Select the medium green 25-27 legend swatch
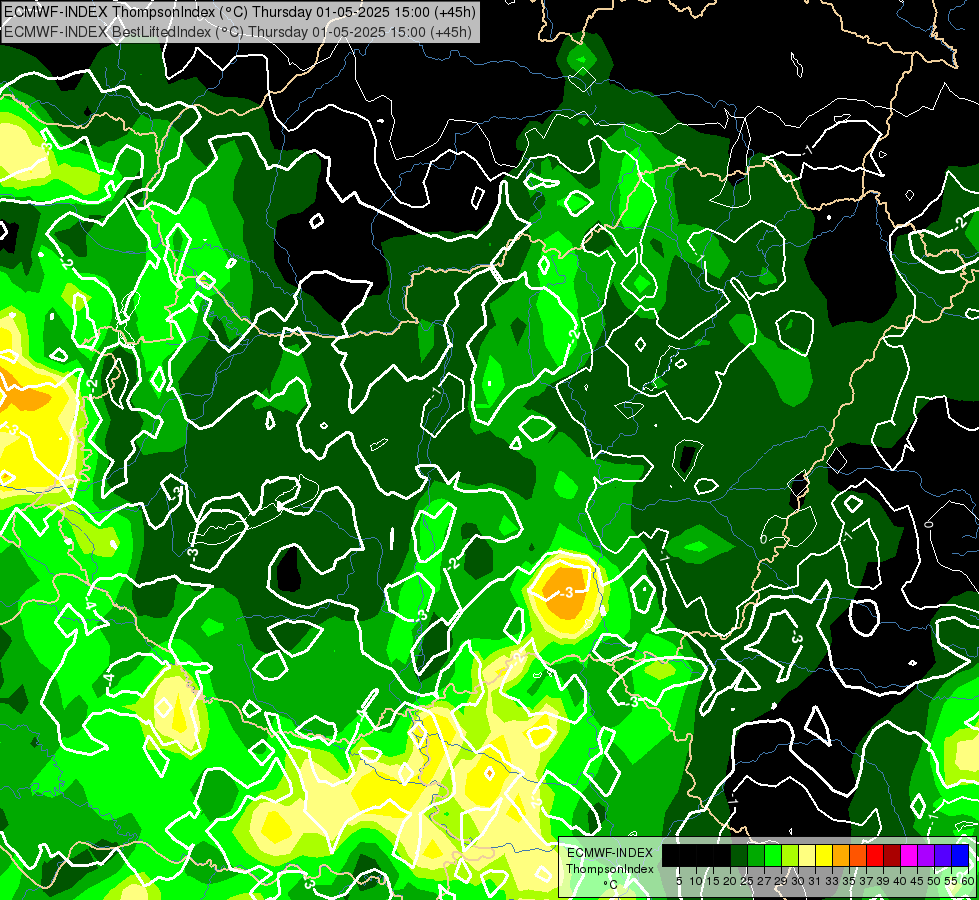The image size is (979, 900). click(x=756, y=855)
